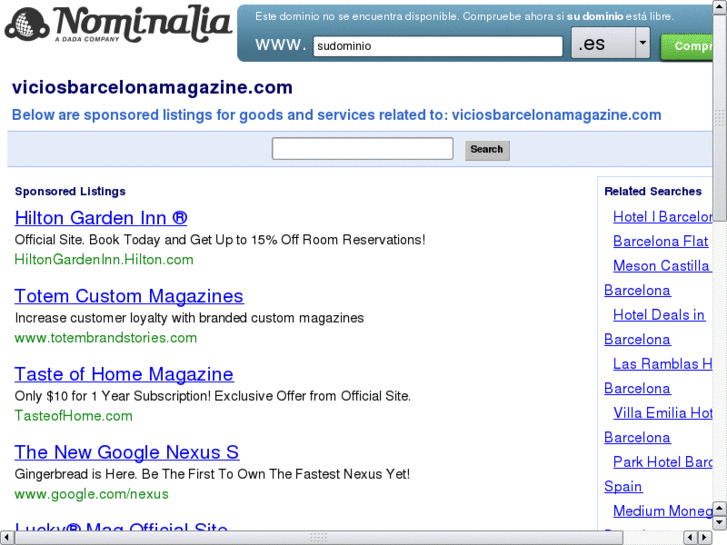This screenshot has width=727, height=545.
Task: Click horizontal scrollbar left arrow
Action: 7,538
